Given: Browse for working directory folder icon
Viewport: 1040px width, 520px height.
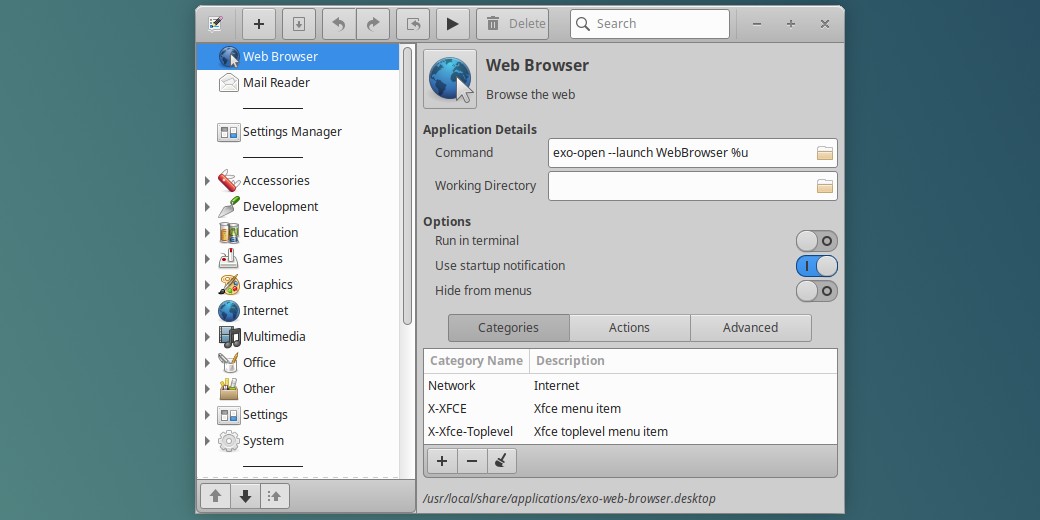Looking at the screenshot, I should tap(824, 186).
